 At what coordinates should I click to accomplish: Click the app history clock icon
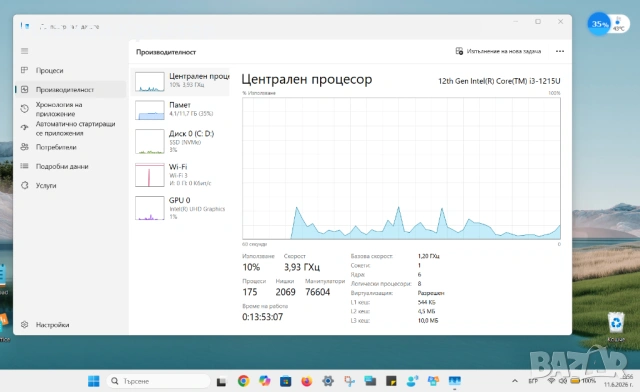tap(24, 108)
